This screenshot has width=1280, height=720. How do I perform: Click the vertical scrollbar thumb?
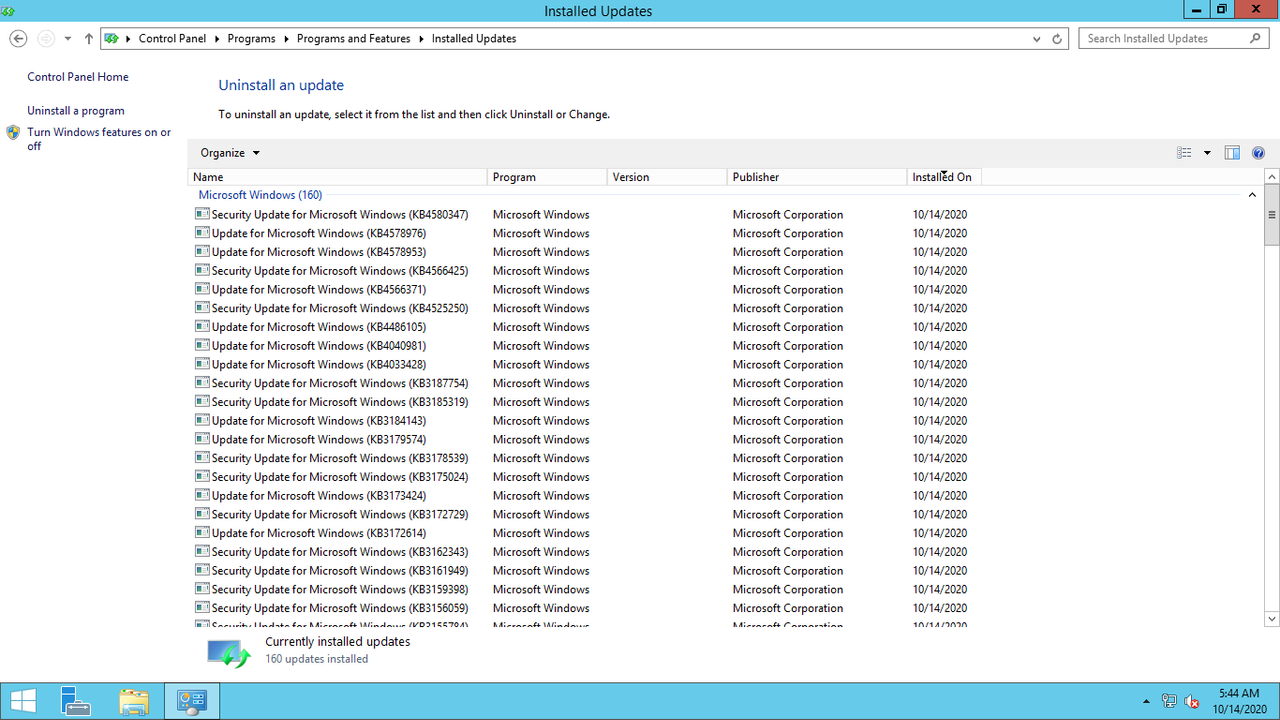[x=1272, y=215]
